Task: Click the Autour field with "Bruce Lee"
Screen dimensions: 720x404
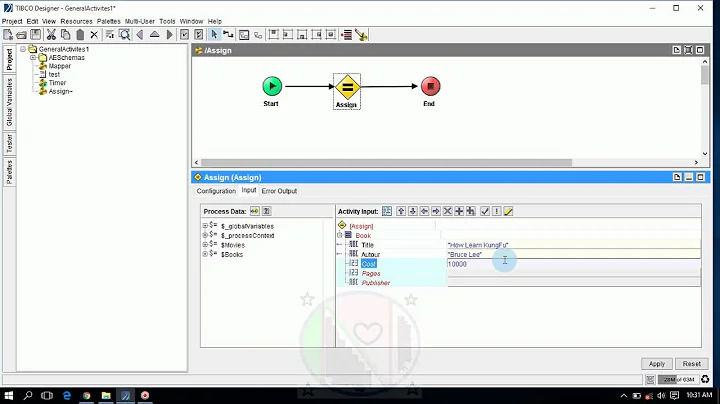Action: tap(574, 254)
